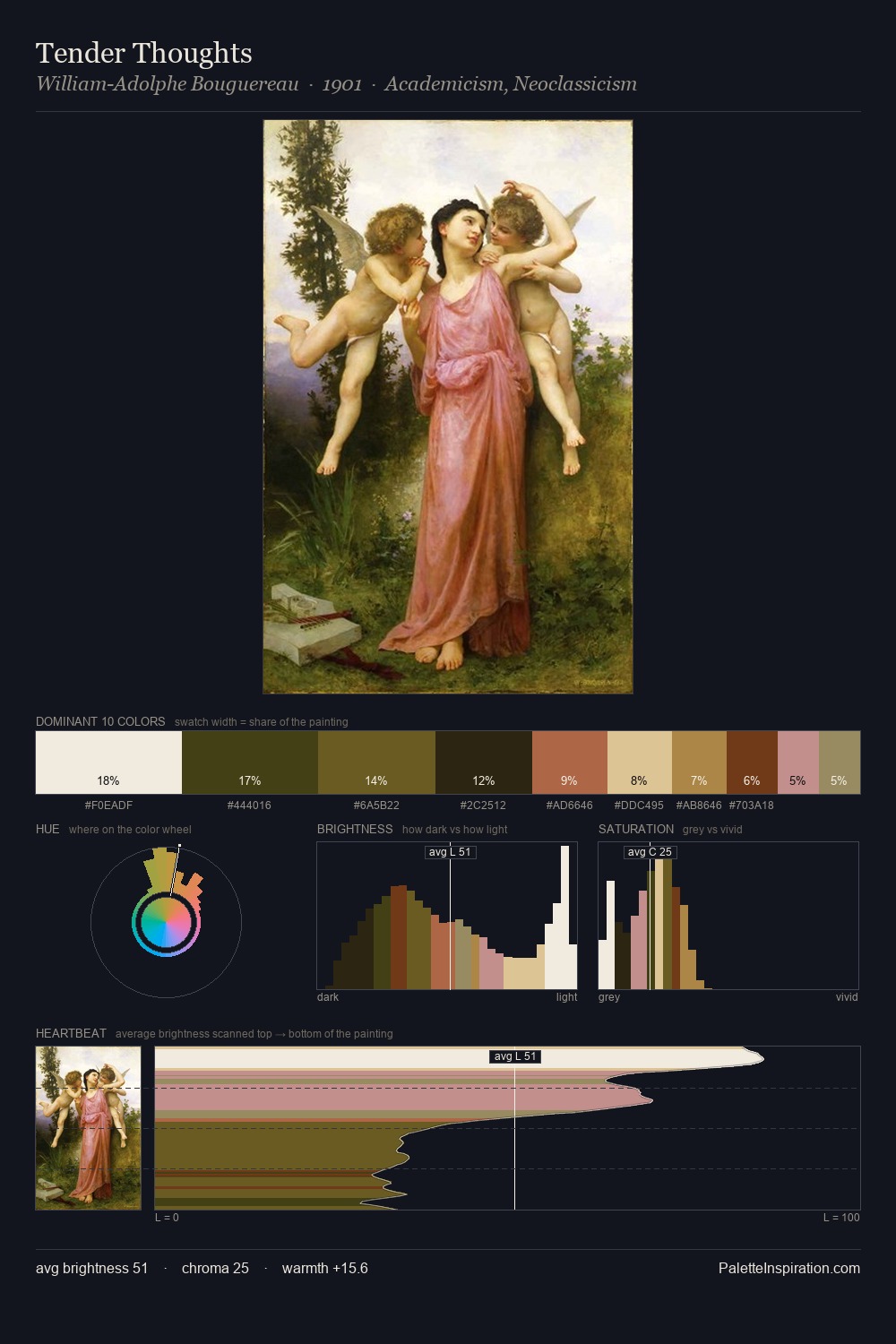Click the 'avg brightness 51' footer stat
This screenshot has width=896, height=1344.
click(x=91, y=1268)
